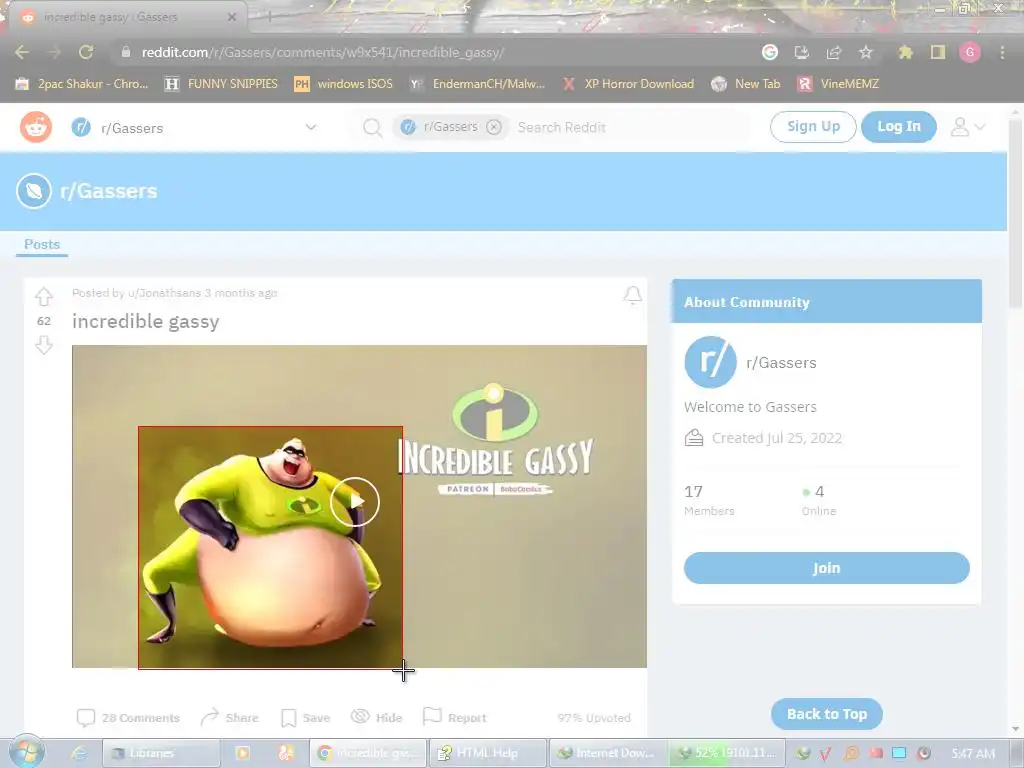The image size is (1024, 768).
Task: Click the Google account G icon in address bar
Action: click(770, 52)
